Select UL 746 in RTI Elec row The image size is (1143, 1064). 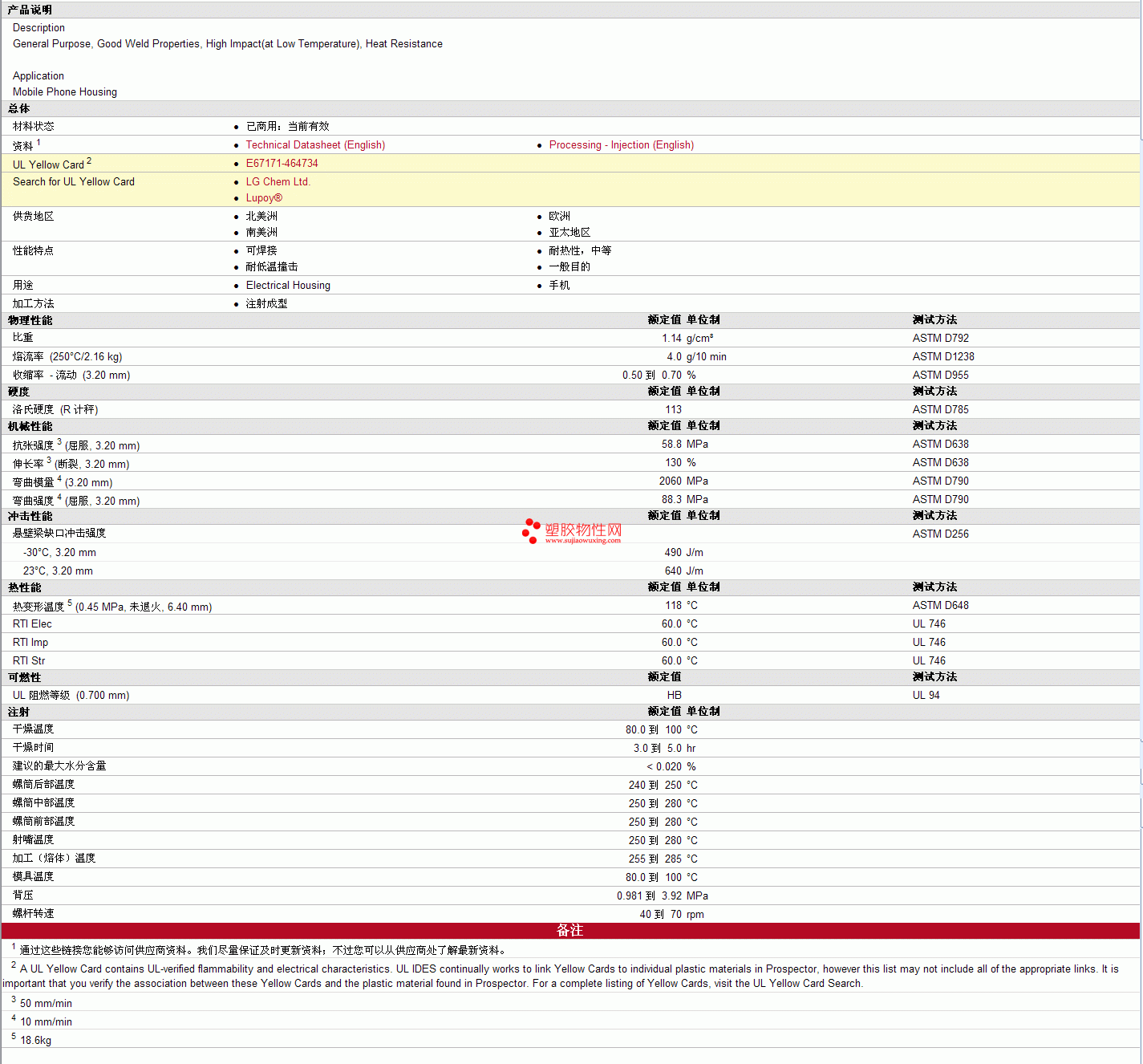click(x=929, y=624)
